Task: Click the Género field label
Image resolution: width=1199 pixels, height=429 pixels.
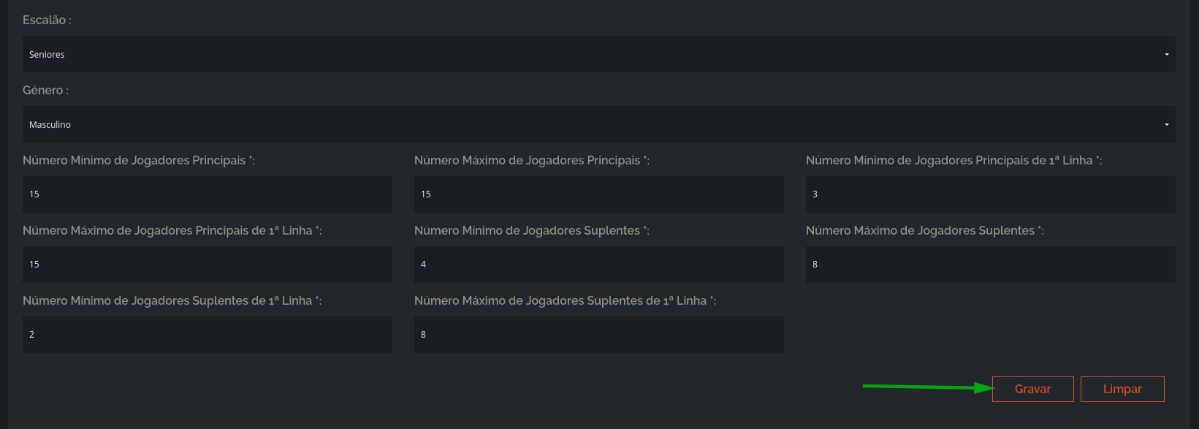Action: tap(46, 90)
